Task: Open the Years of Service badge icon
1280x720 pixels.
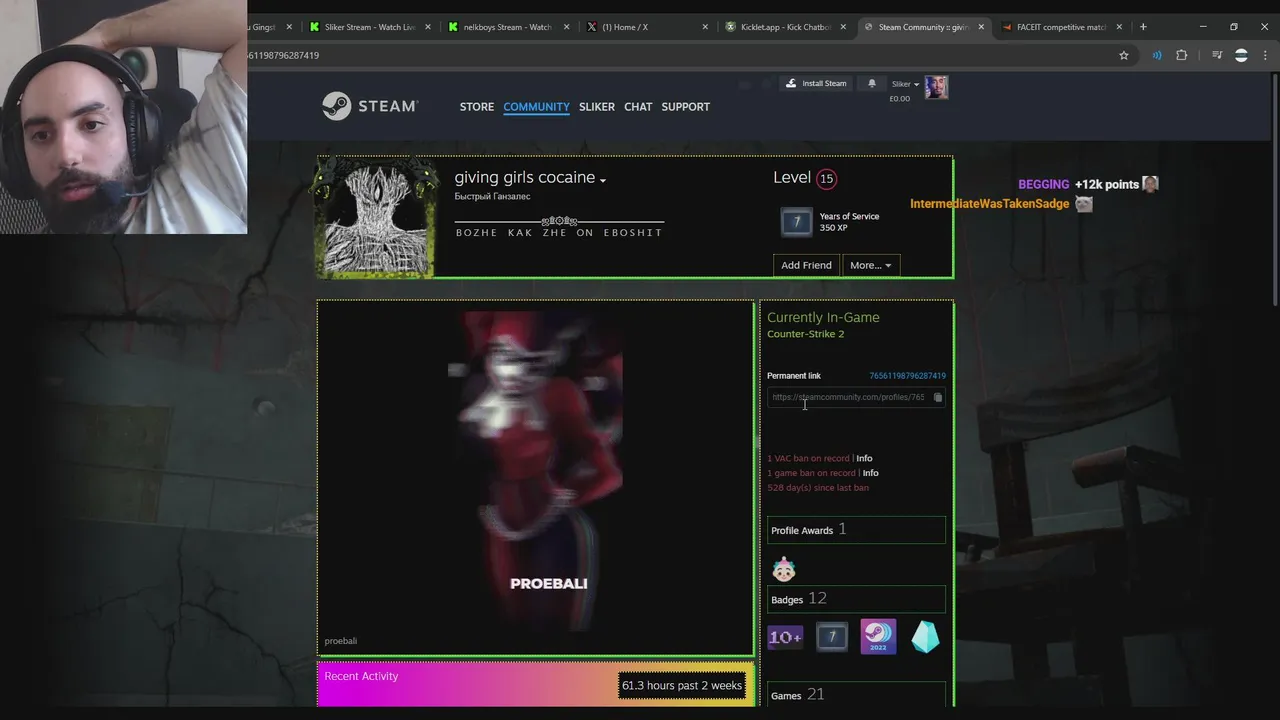Action: pos(797,222)
